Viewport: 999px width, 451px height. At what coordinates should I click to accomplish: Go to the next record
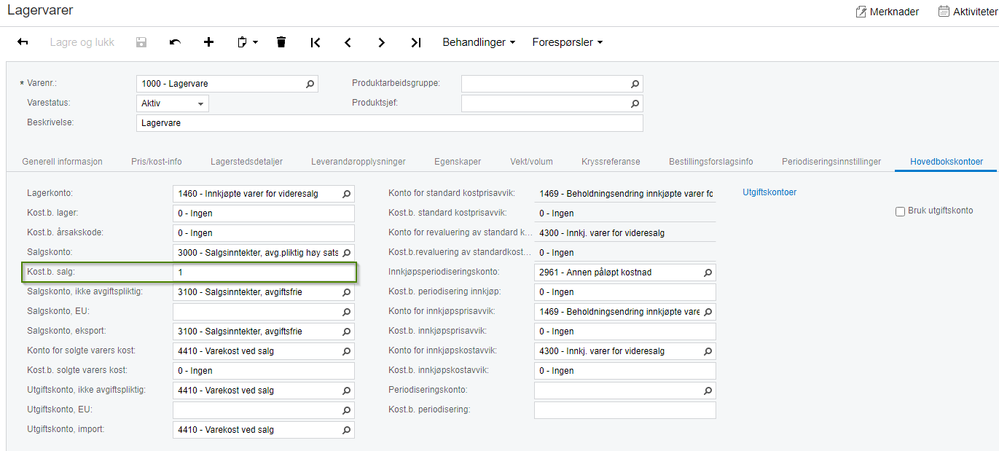pyautogui.click(x=382, y=43)
